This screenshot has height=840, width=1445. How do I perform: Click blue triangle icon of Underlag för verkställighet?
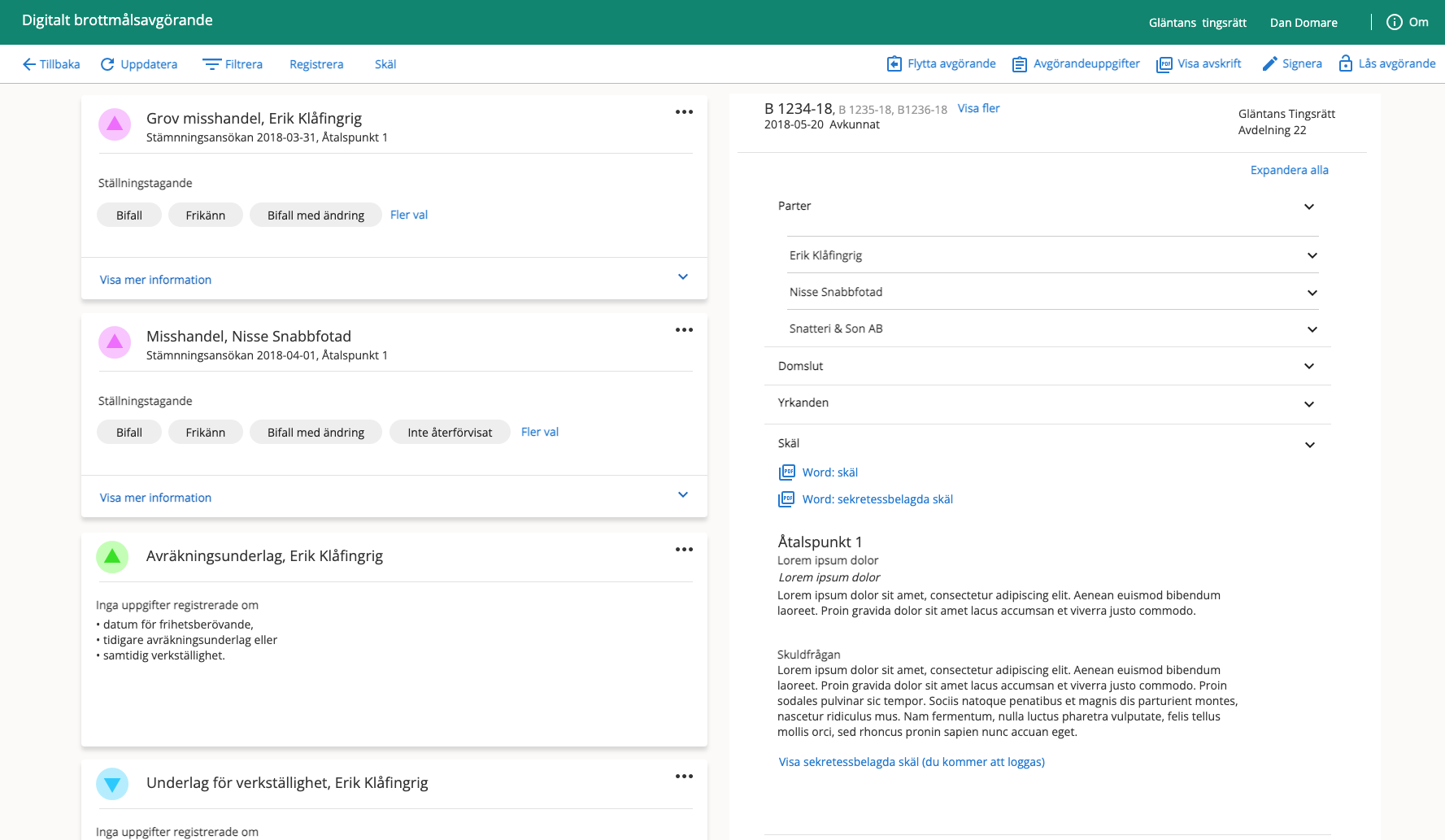(x=112, y=784)
